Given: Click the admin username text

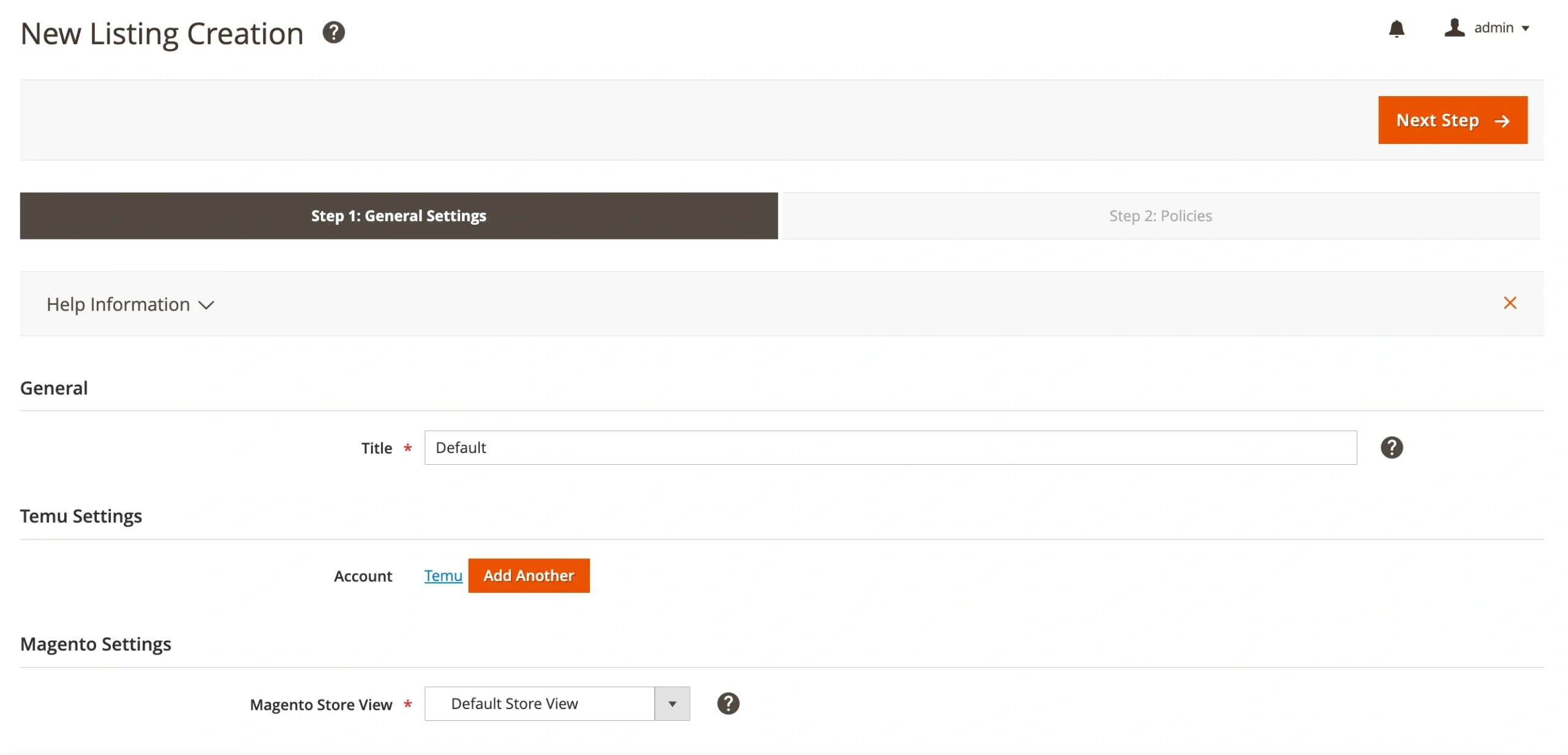Looking at the screenshot, I should pos(1493,28).
